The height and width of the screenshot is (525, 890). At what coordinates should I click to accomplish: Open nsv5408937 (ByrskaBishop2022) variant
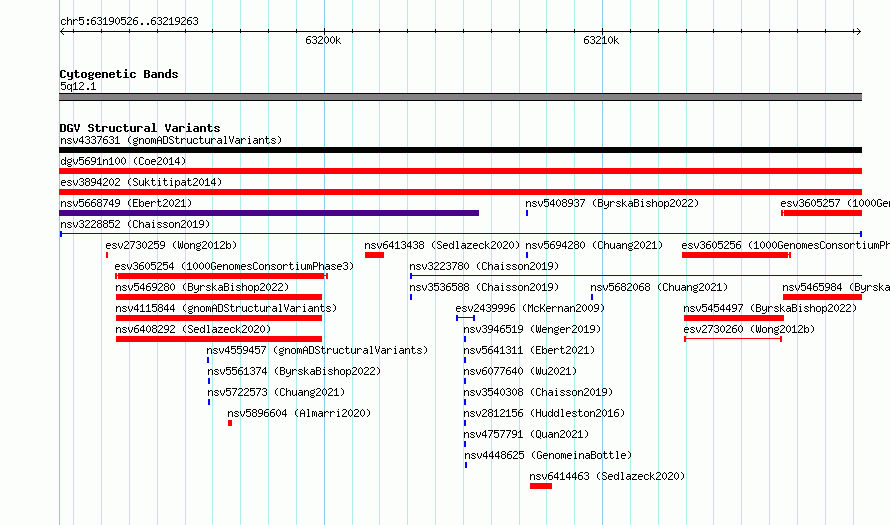point(612,203)
